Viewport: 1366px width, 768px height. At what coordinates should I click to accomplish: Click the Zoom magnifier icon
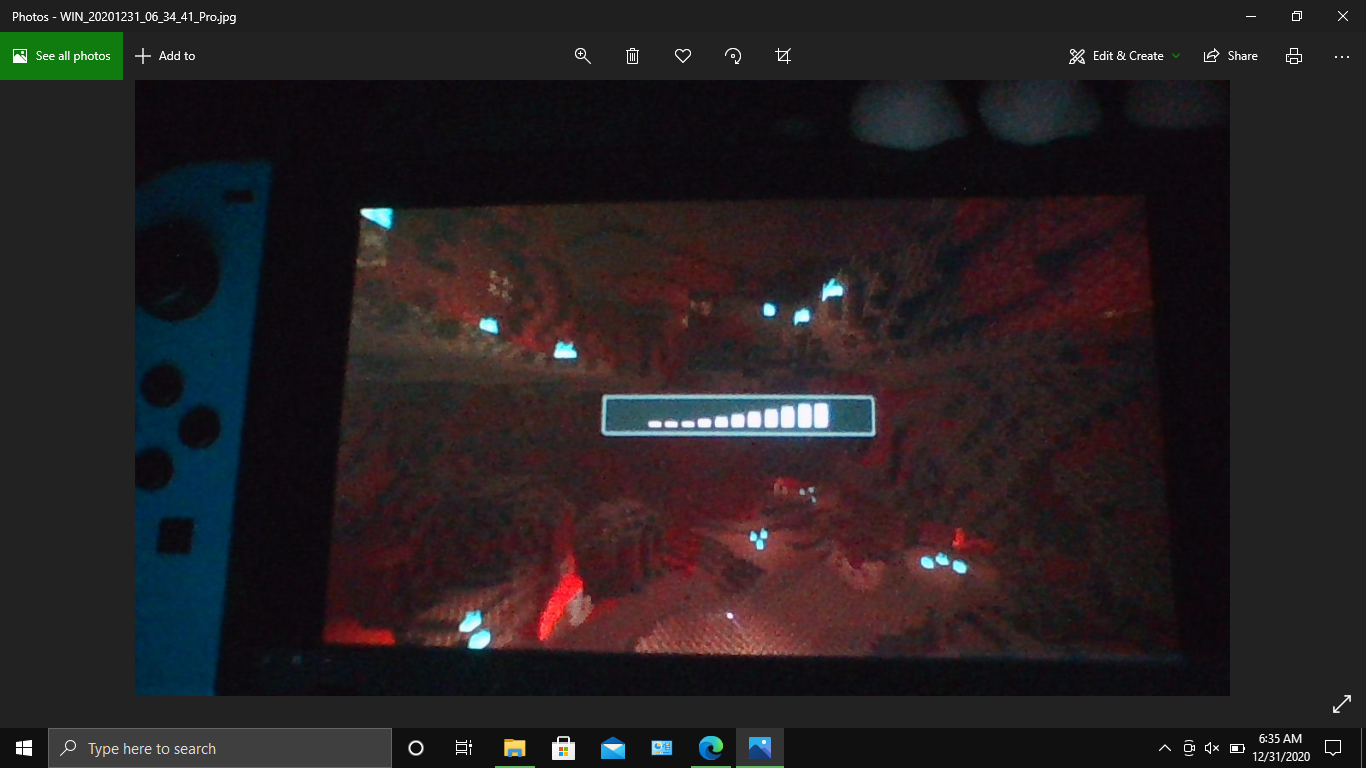coord(583,56)
